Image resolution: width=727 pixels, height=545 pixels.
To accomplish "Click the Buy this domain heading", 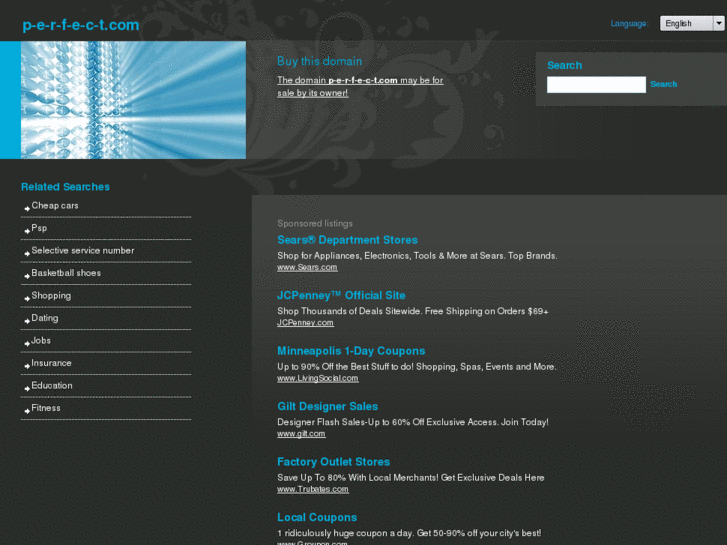I will pyautogui.click(x=319, y=61).
